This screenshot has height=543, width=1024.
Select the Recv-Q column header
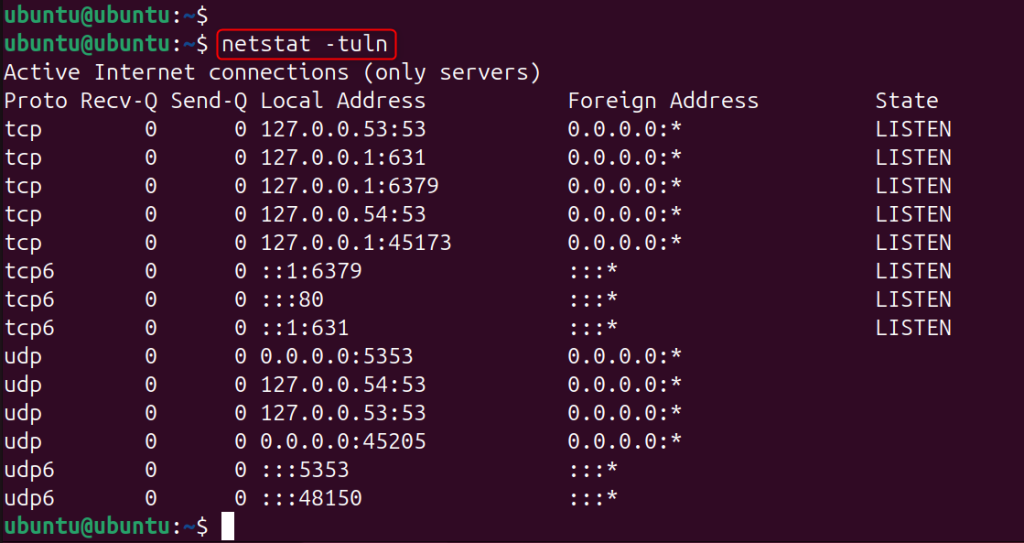(x=118, y=100)
